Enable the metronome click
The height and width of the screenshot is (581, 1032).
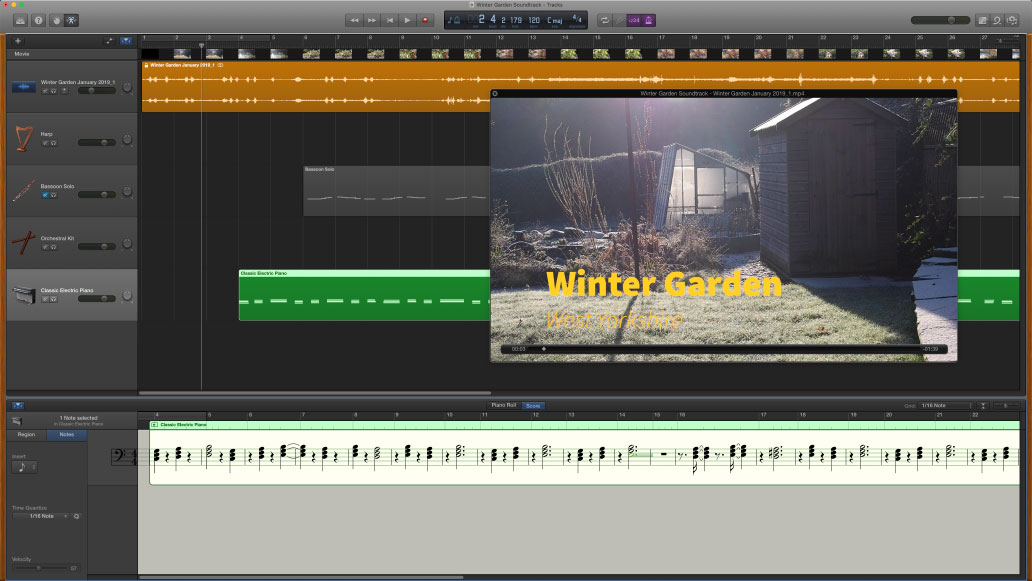[x=649, y=20]
